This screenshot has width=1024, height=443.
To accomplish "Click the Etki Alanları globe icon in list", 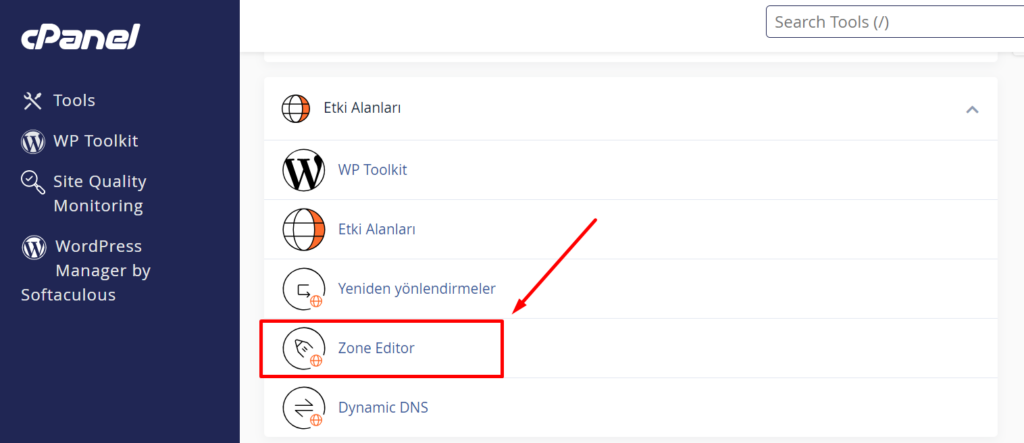I will [304, 229].
